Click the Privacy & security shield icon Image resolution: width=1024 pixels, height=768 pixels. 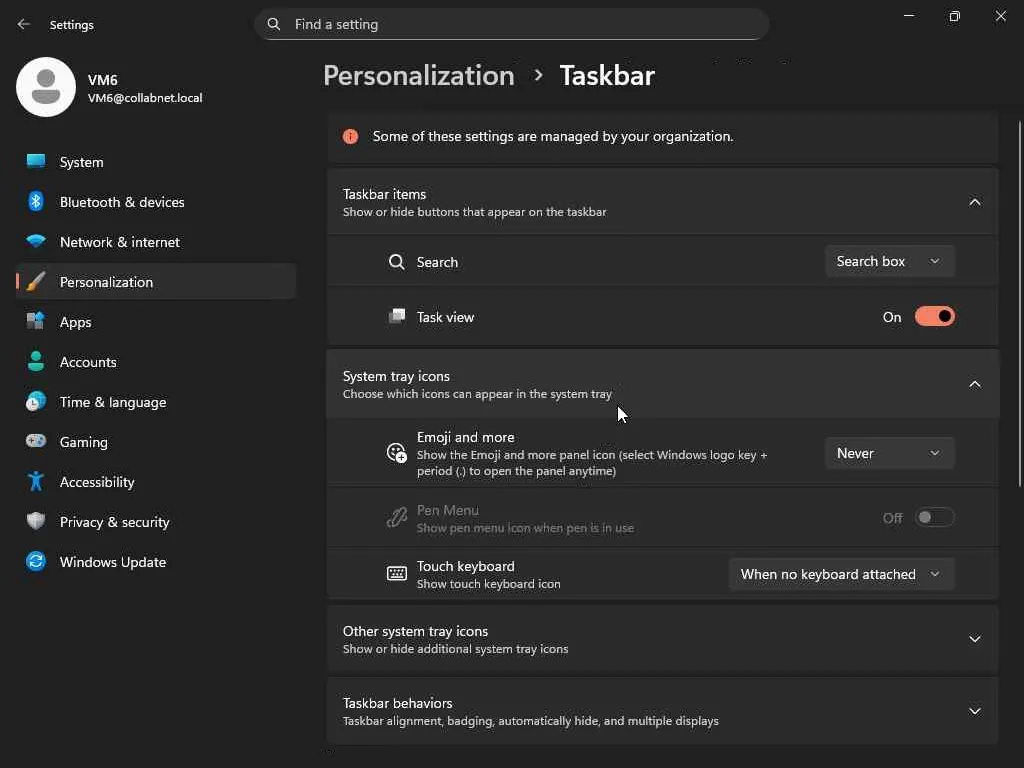point(36,522)
